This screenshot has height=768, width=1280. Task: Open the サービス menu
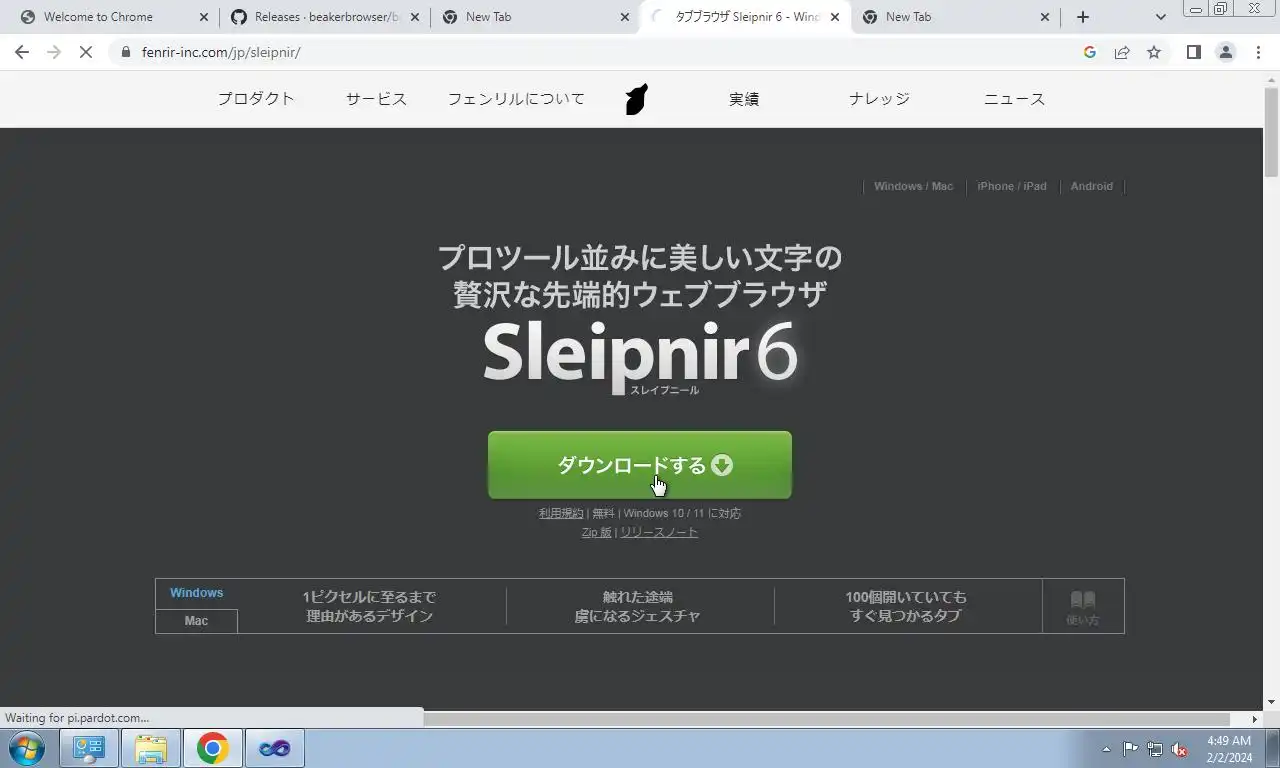(376, 99)
